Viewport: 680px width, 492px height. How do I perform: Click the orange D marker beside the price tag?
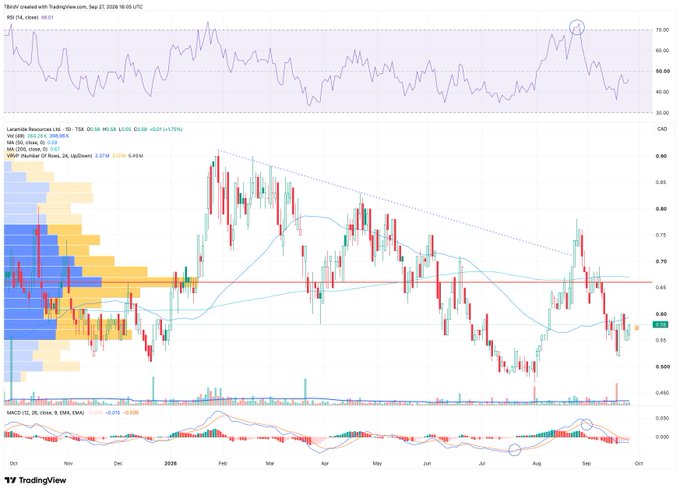(637, 328)
